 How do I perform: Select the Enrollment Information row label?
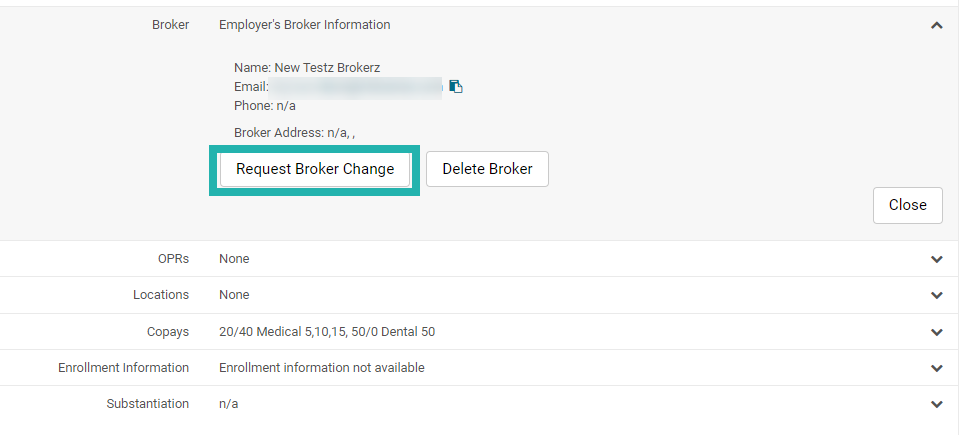point(123,367)
